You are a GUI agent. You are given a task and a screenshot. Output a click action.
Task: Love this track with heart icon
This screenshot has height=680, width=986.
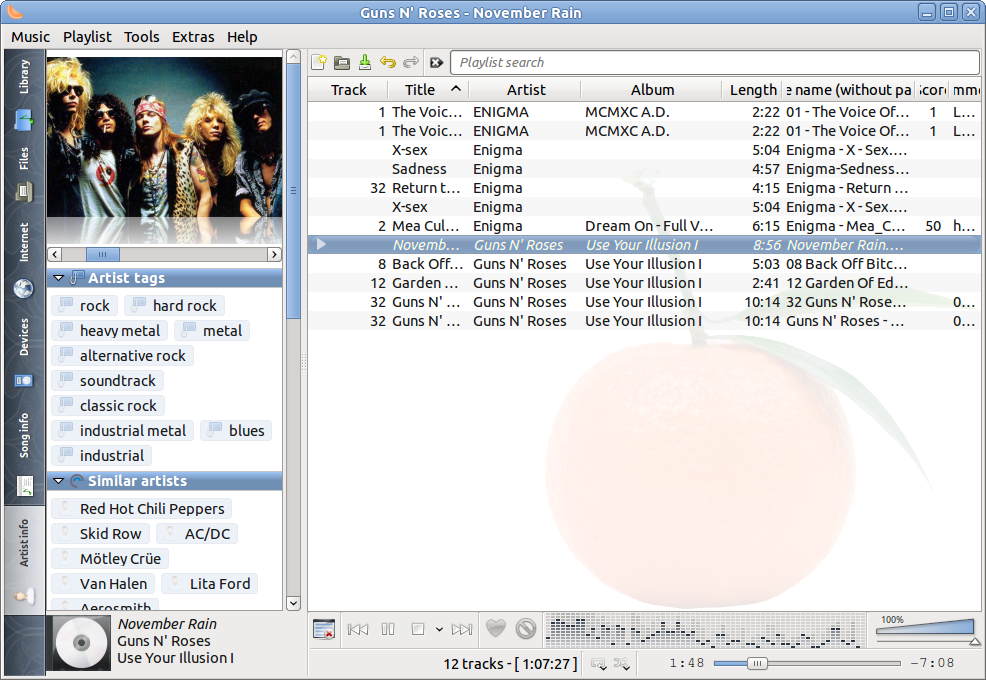point(496,628)
